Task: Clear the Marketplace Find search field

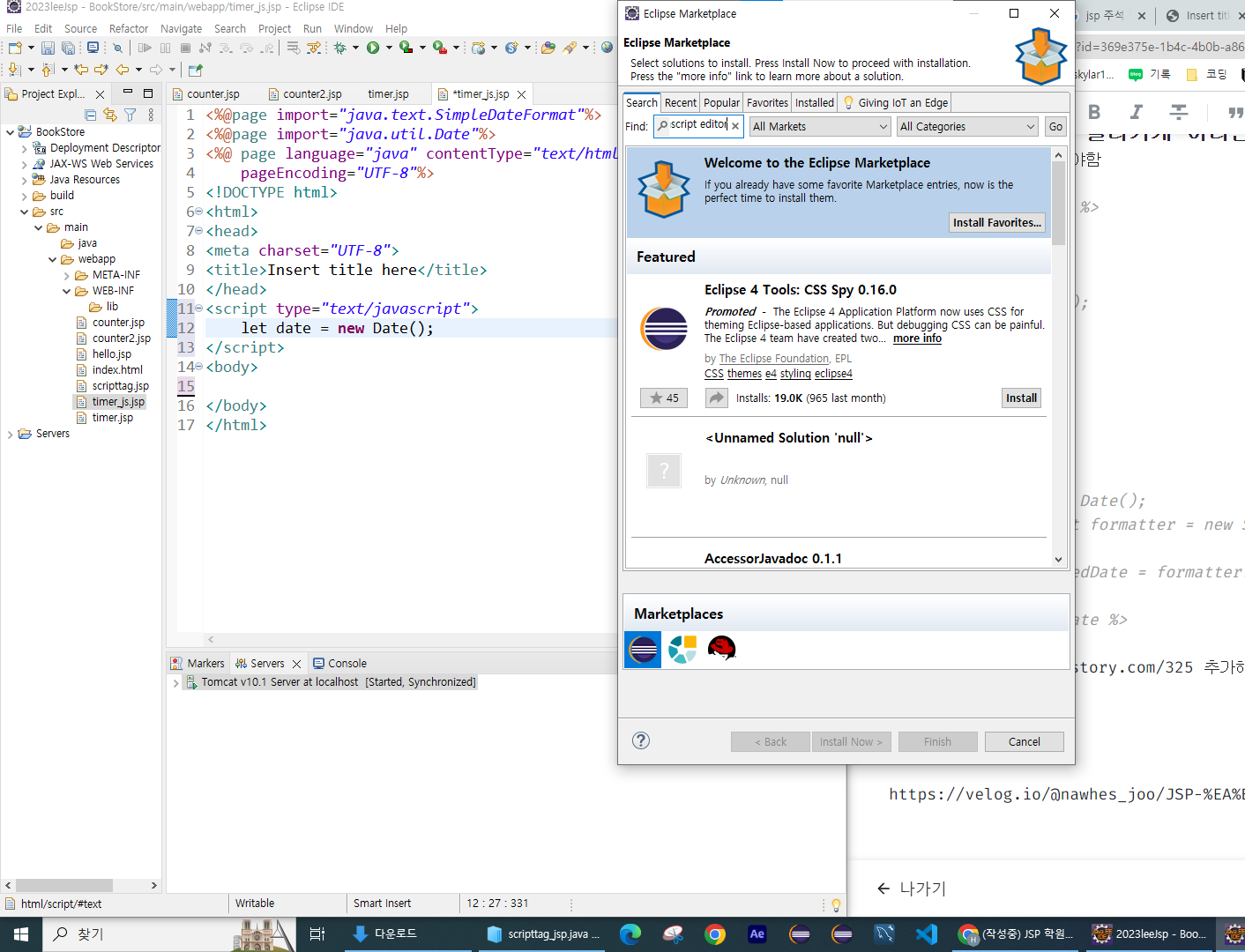Action: [735, 126]
